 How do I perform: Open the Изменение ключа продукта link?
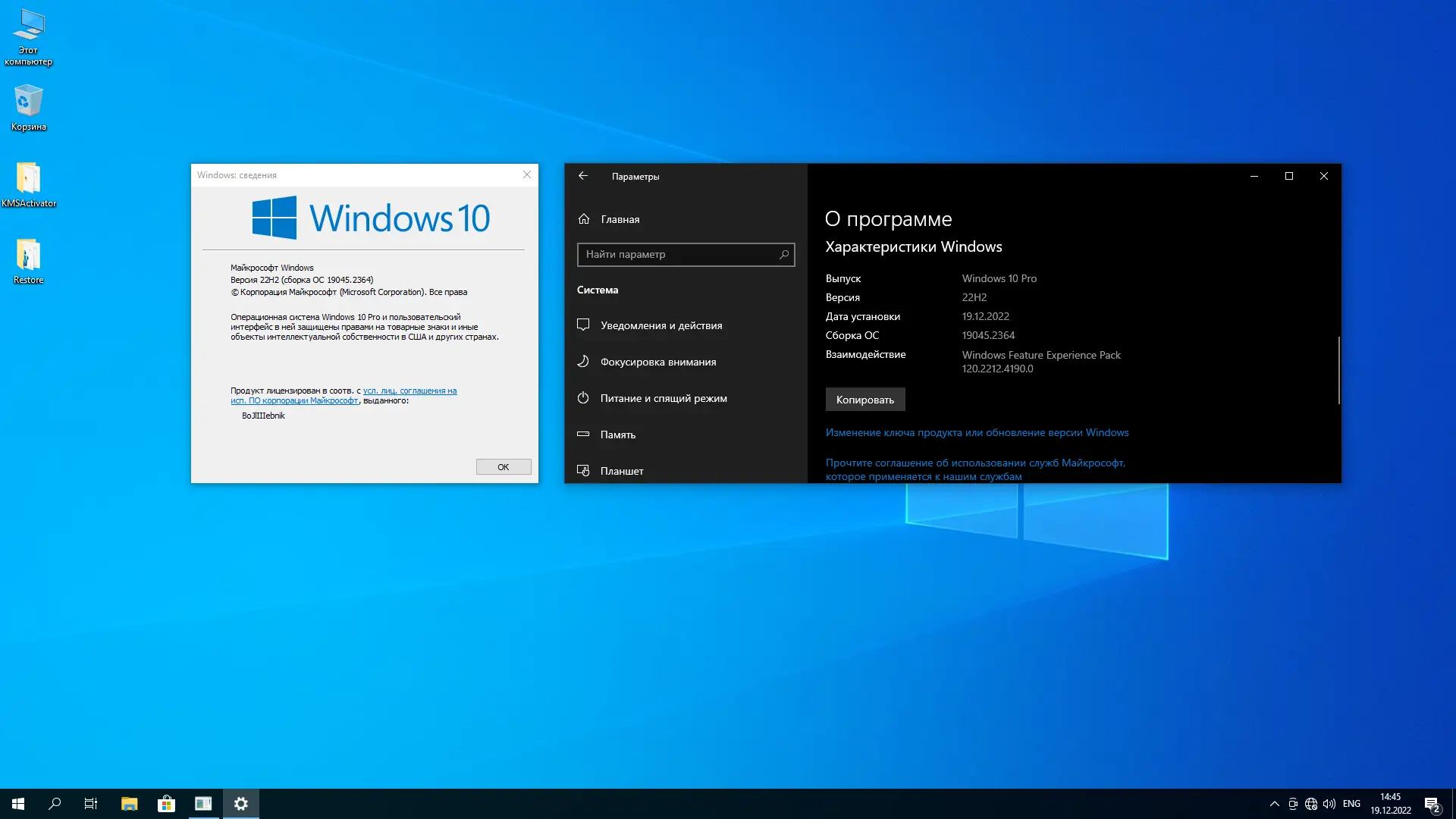pos(977,432)
